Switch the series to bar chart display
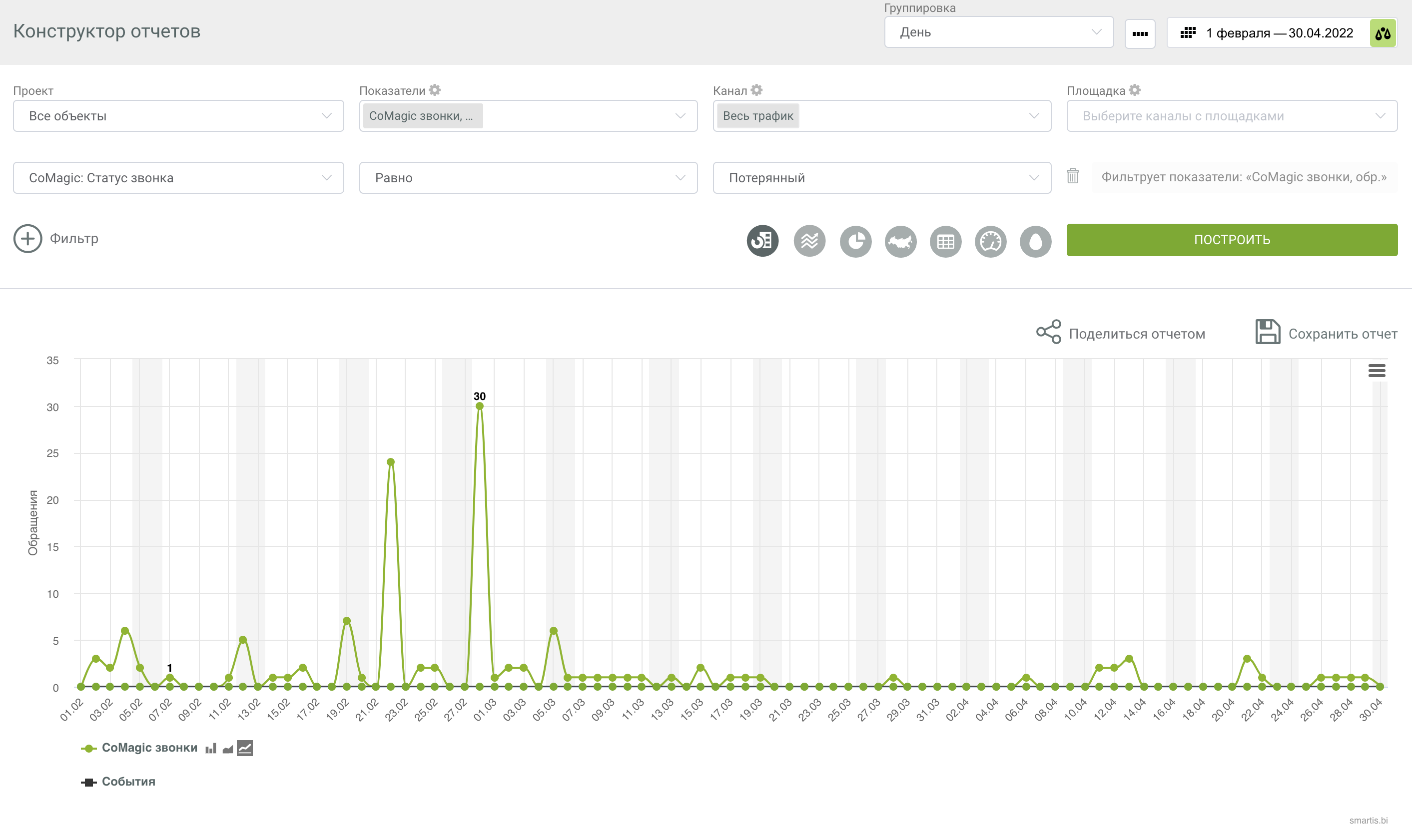The width and height of the screenshot is (1412, 840). coord(211,748)
